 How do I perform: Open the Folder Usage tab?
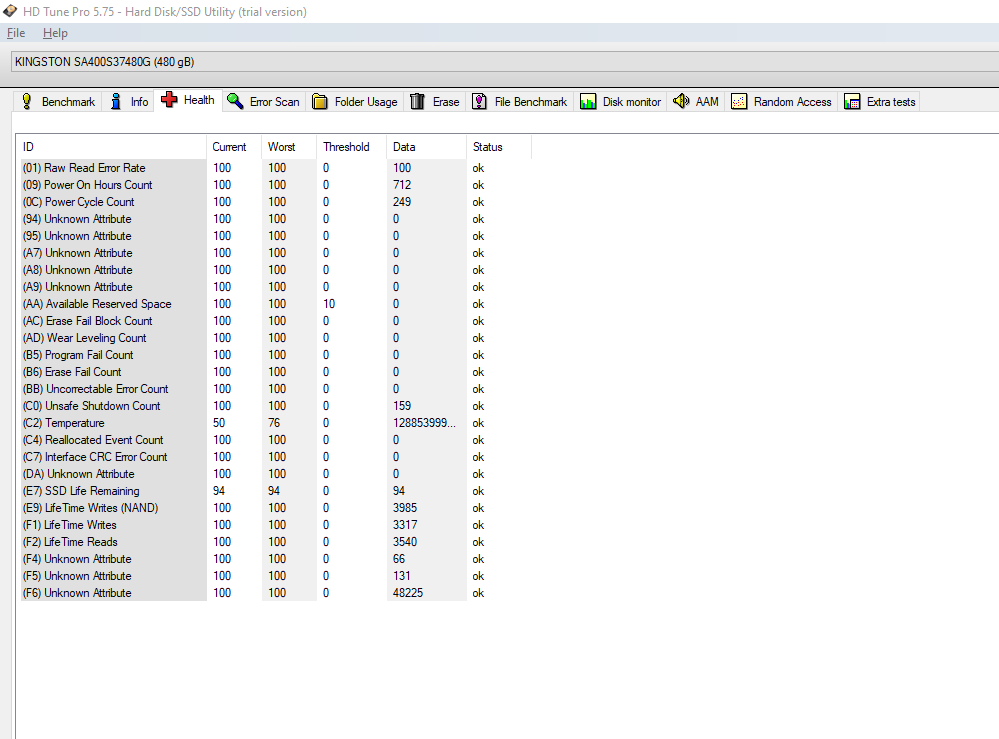pos(356,101)
